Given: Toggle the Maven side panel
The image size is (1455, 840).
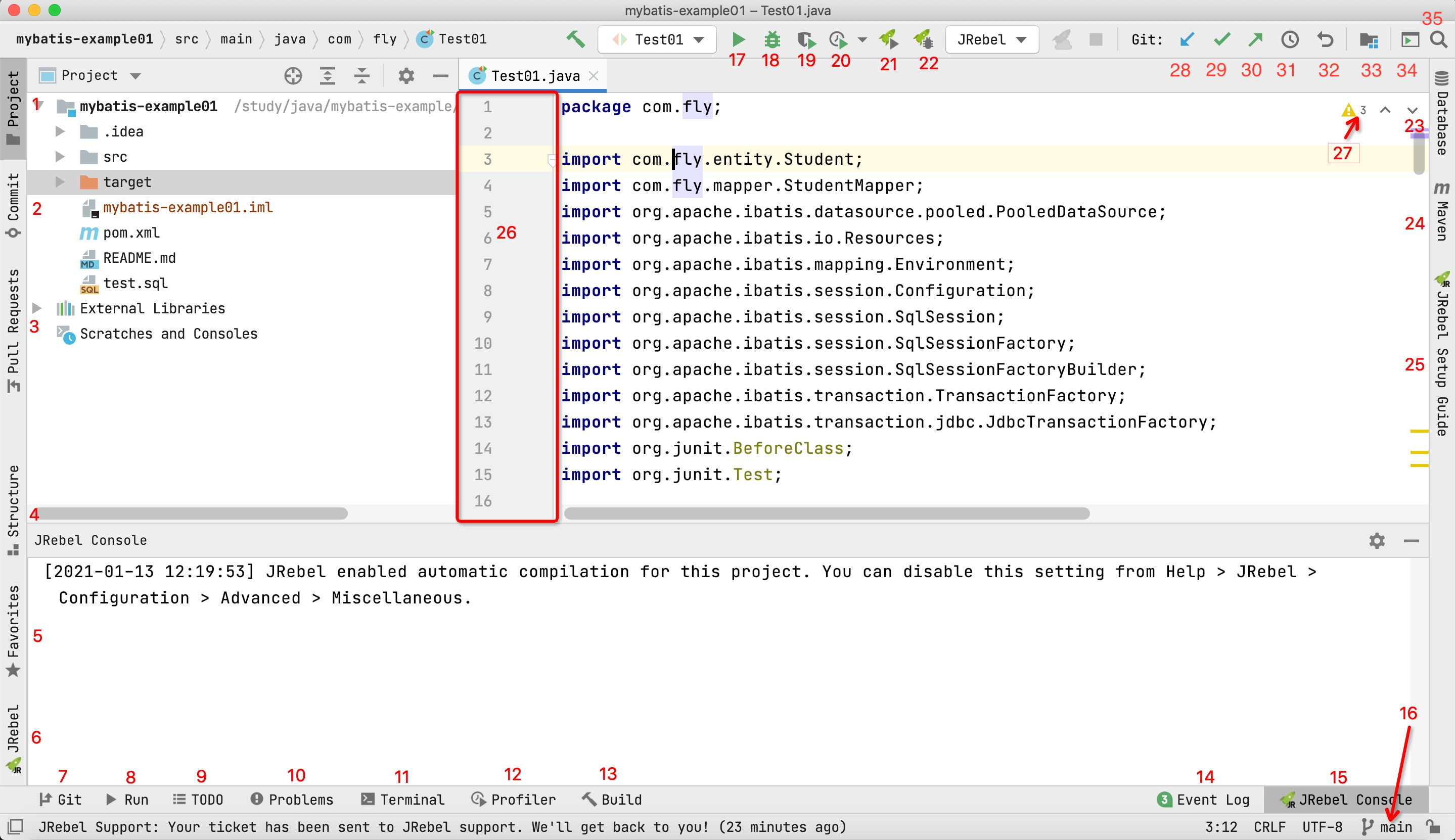Looking at the screenshot, I should (x=1442, y=211).
